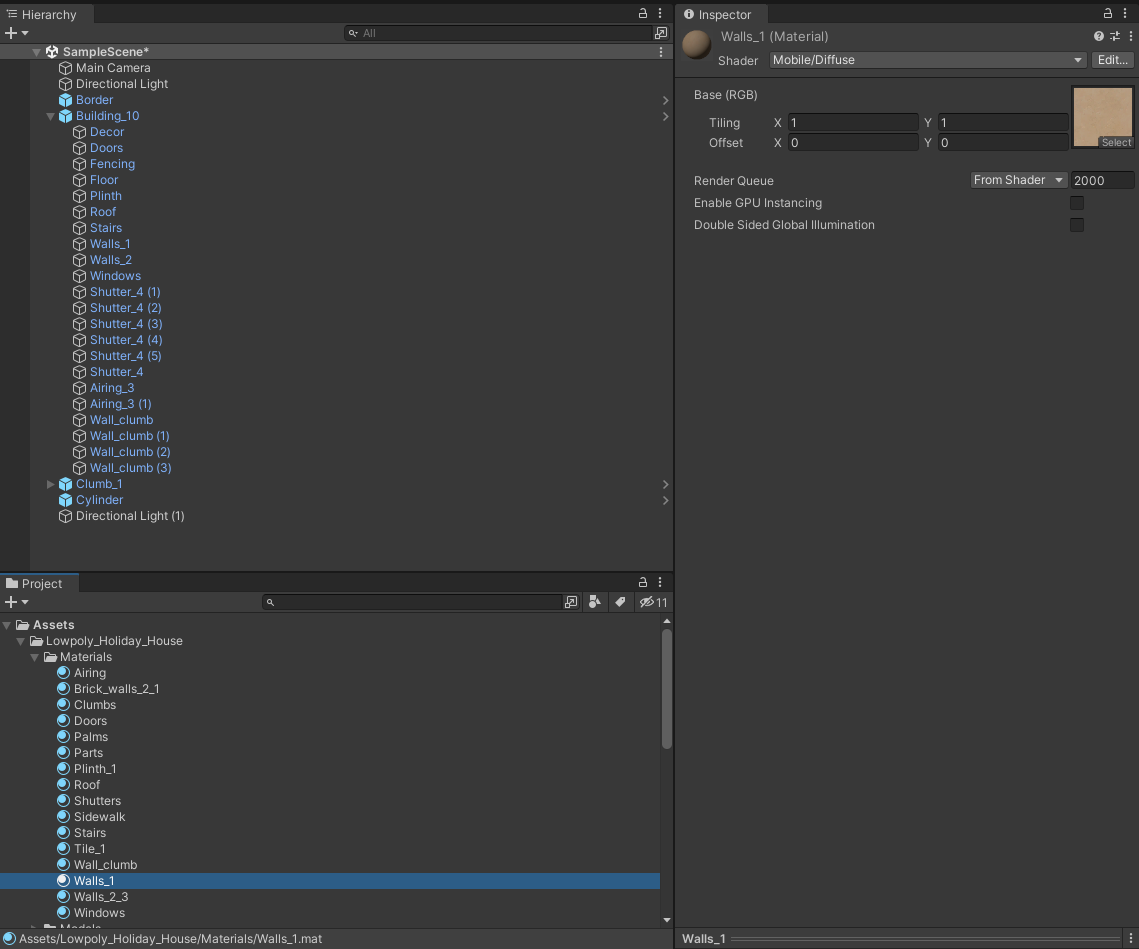The width and height of the screenshot is (1139, 949).
Task: Click the Inspector panel lock icon
Action: pyautogui.click(x=1108, y=14)
